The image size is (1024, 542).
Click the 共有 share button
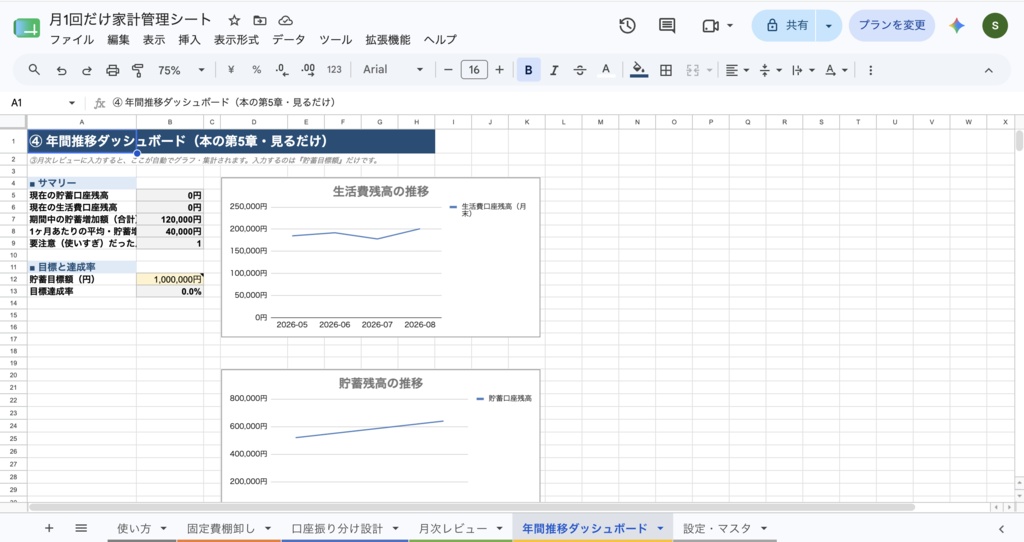785,25
